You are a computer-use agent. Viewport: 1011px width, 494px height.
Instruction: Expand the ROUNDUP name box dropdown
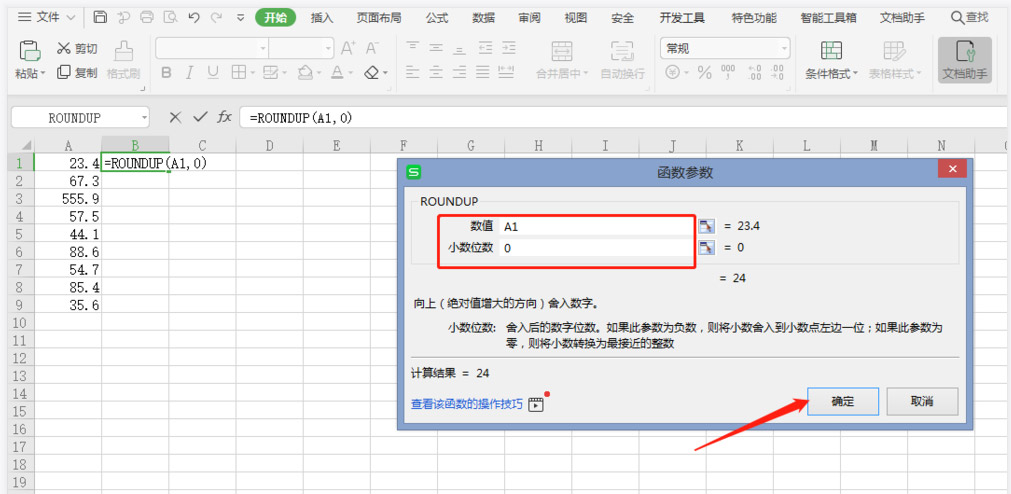pyautogui.click(x=144, y=118)
